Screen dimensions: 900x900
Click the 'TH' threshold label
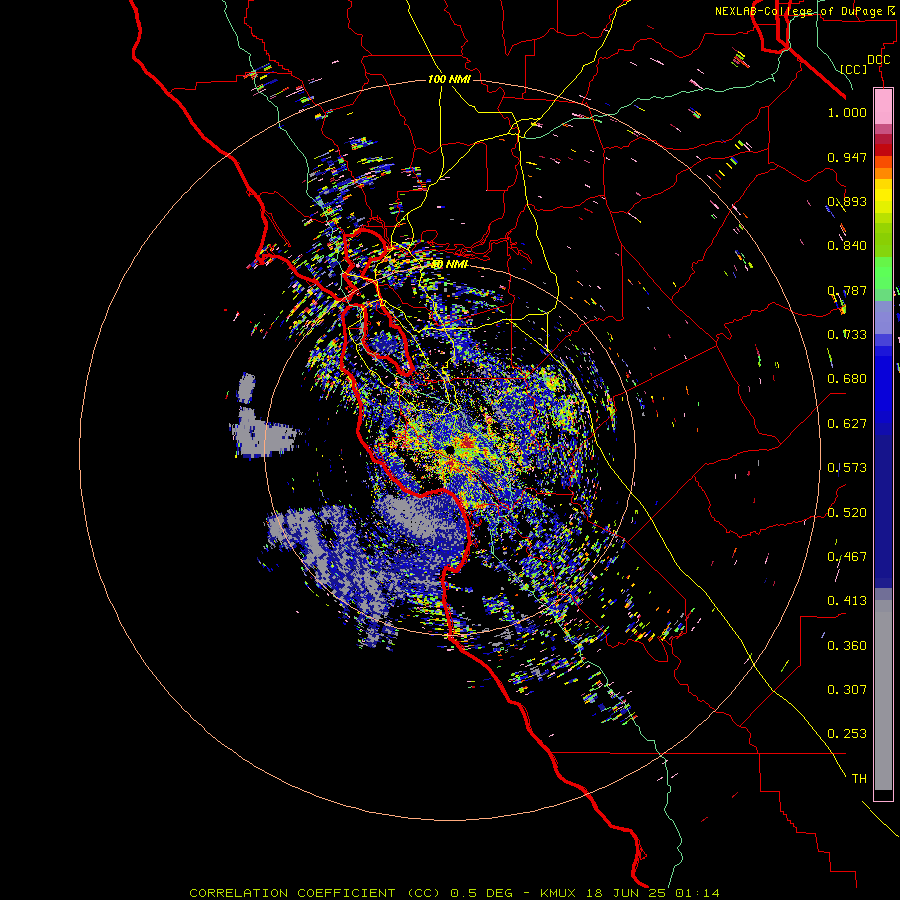click(859, 779)
